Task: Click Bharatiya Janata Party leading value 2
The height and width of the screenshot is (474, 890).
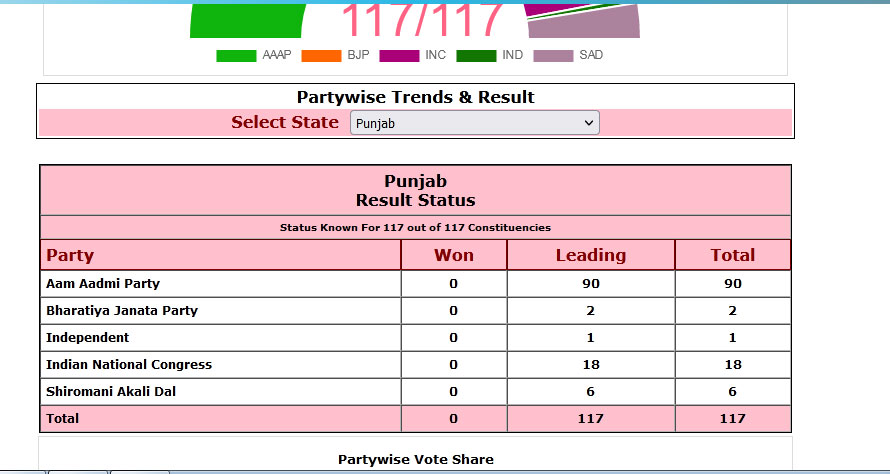Action: [591, 311]
